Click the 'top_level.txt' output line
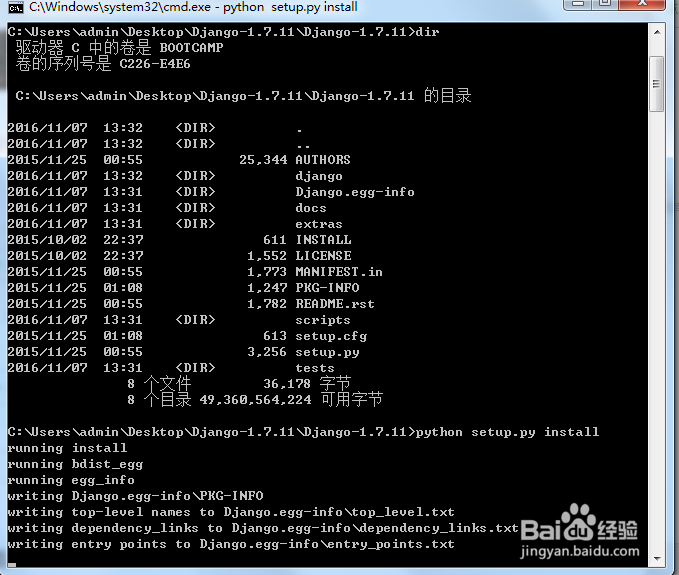Screen dimensions: 679x575 [x=231, y=512]
